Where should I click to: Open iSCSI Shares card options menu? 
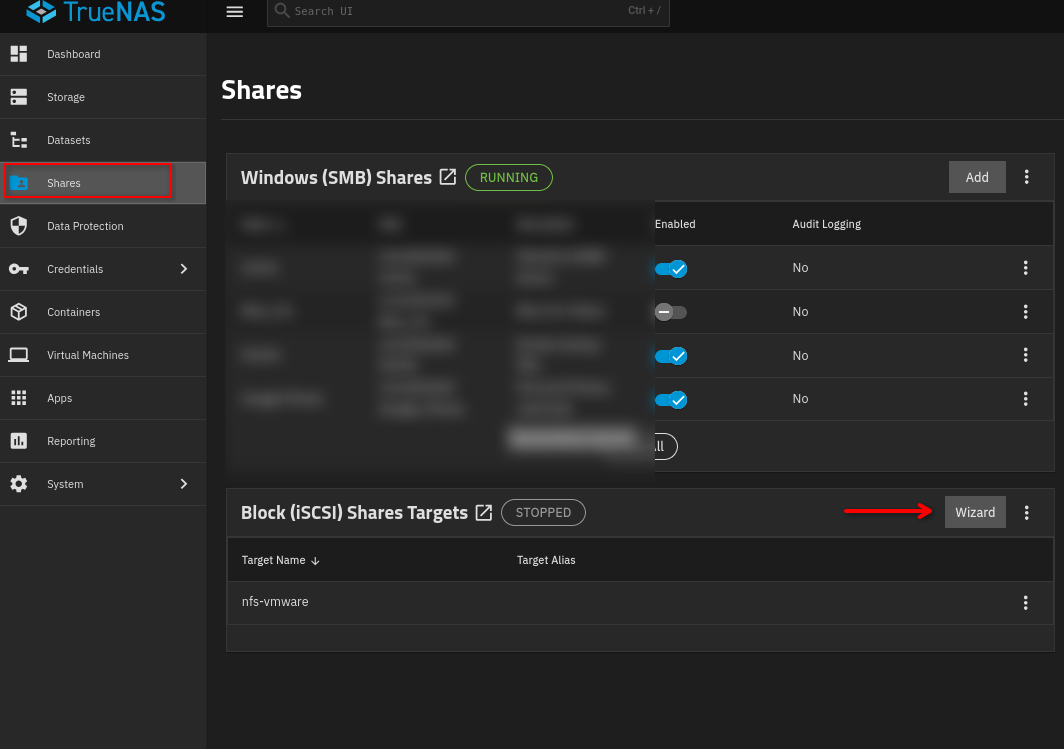click(x=1027, y=512)
